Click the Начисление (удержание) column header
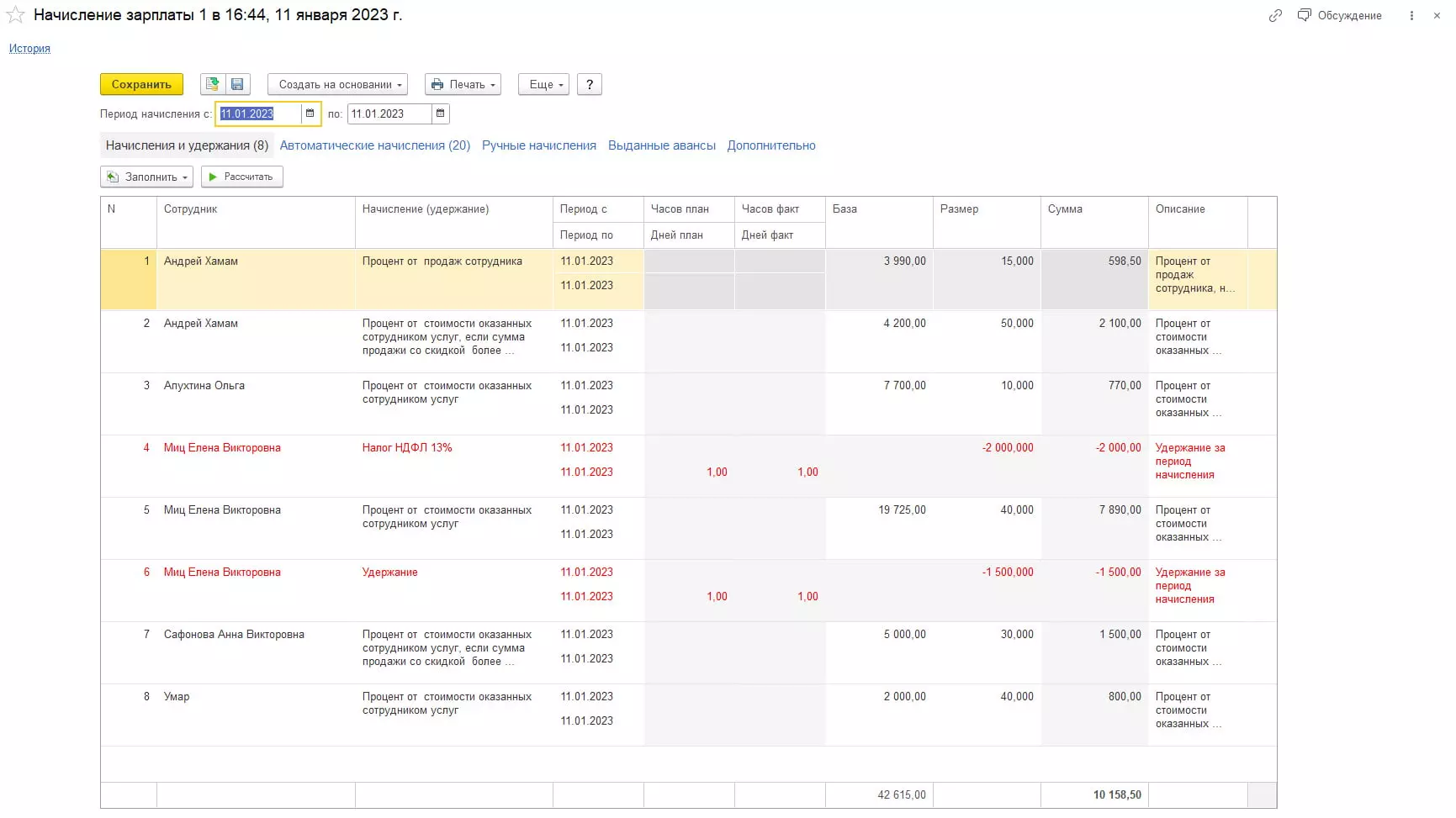Viewport: 1456px width, 818px height. (454, 222)
